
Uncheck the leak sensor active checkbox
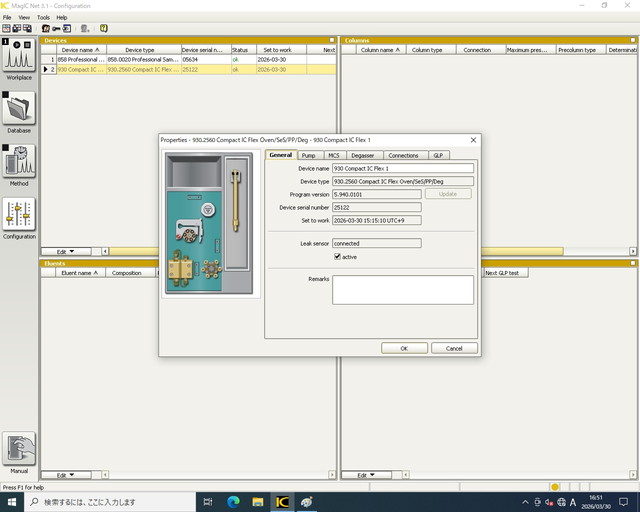[x=337, y=257]
